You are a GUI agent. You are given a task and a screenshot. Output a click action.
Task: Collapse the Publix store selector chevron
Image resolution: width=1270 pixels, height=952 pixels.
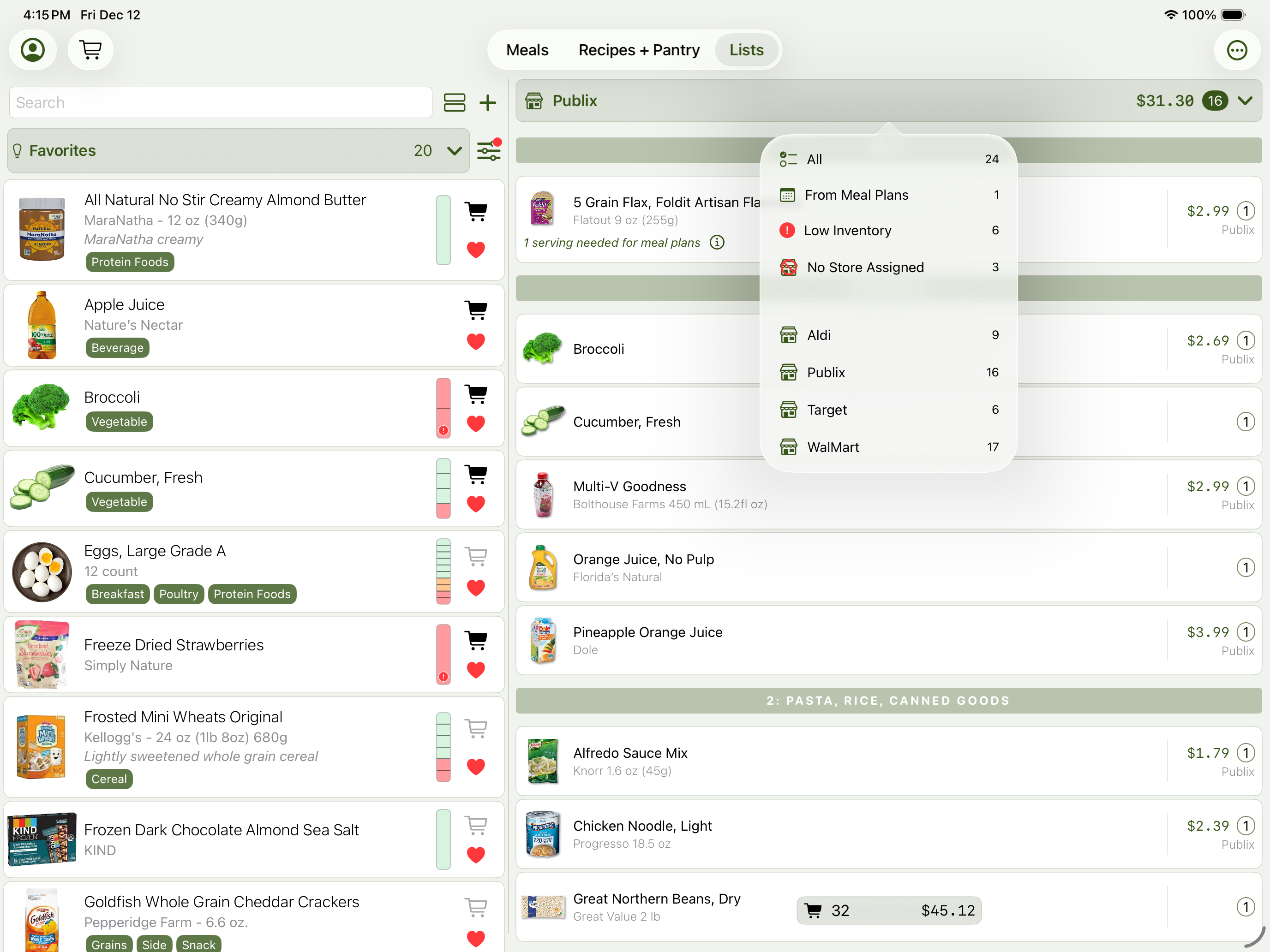point(1245,101)
